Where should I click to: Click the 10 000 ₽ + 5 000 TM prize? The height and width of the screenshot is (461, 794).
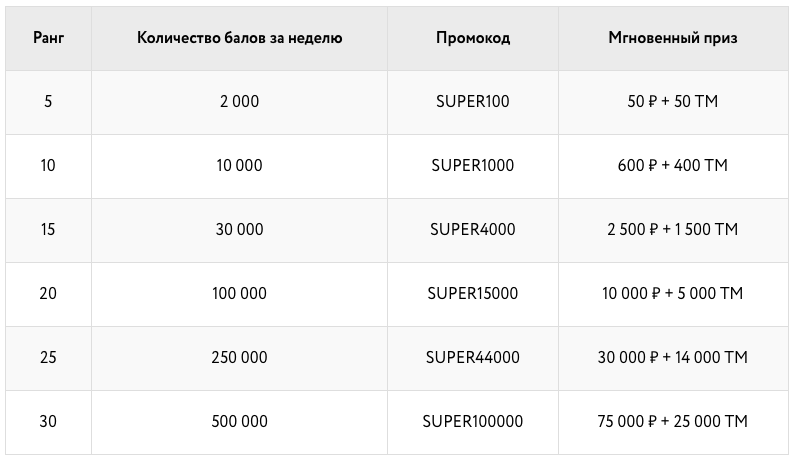[673, 293]
